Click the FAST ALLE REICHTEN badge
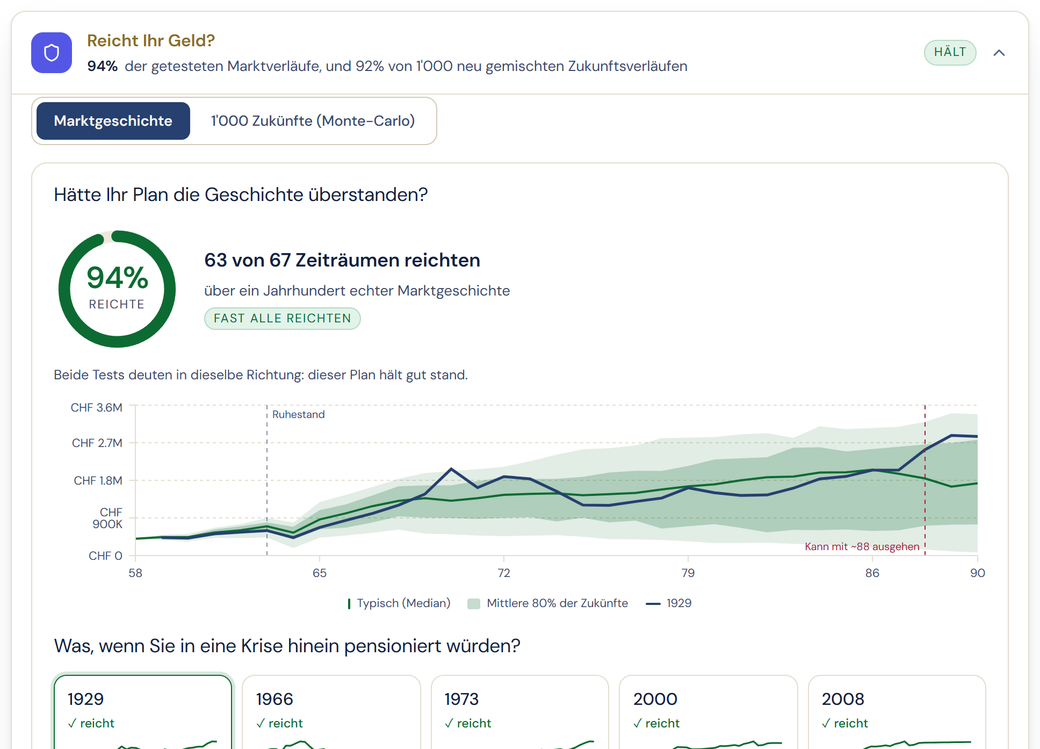The image size is (1040, 749). coord(282,318)
